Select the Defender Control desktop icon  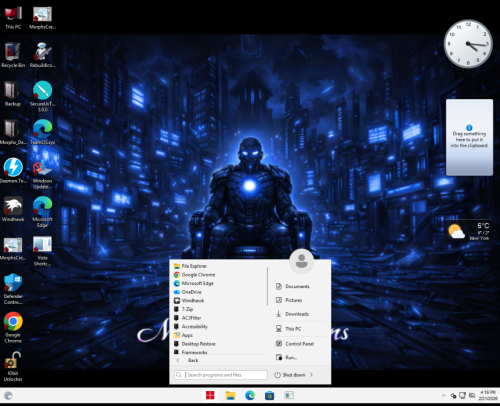point(13,289)
